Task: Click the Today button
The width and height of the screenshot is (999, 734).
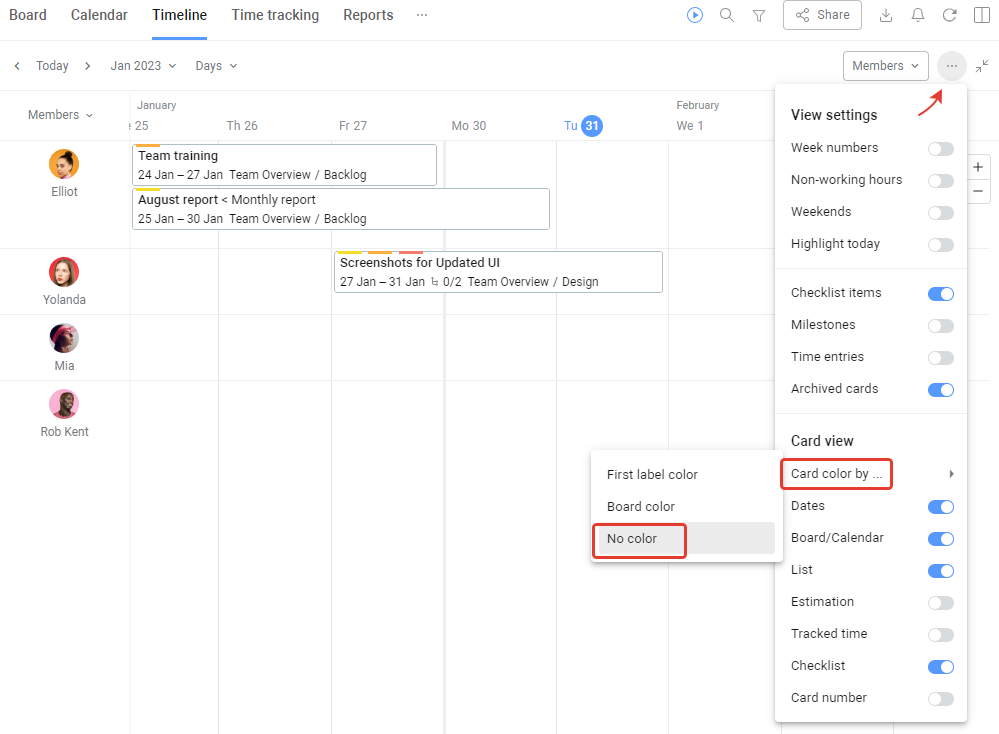Action: pos(52,66)
